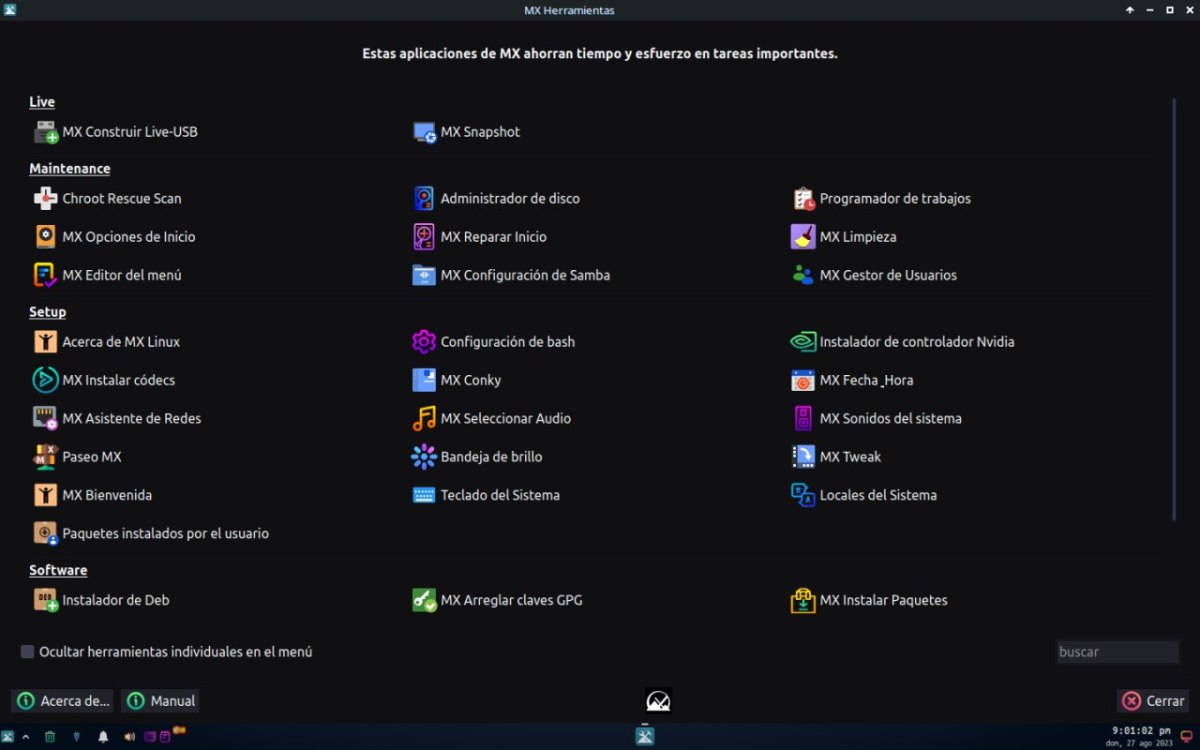Viewport: 1200px width, 750px height.
Task: Open the MX Gestor de Usuarios icon
Action: click(803, 275)
